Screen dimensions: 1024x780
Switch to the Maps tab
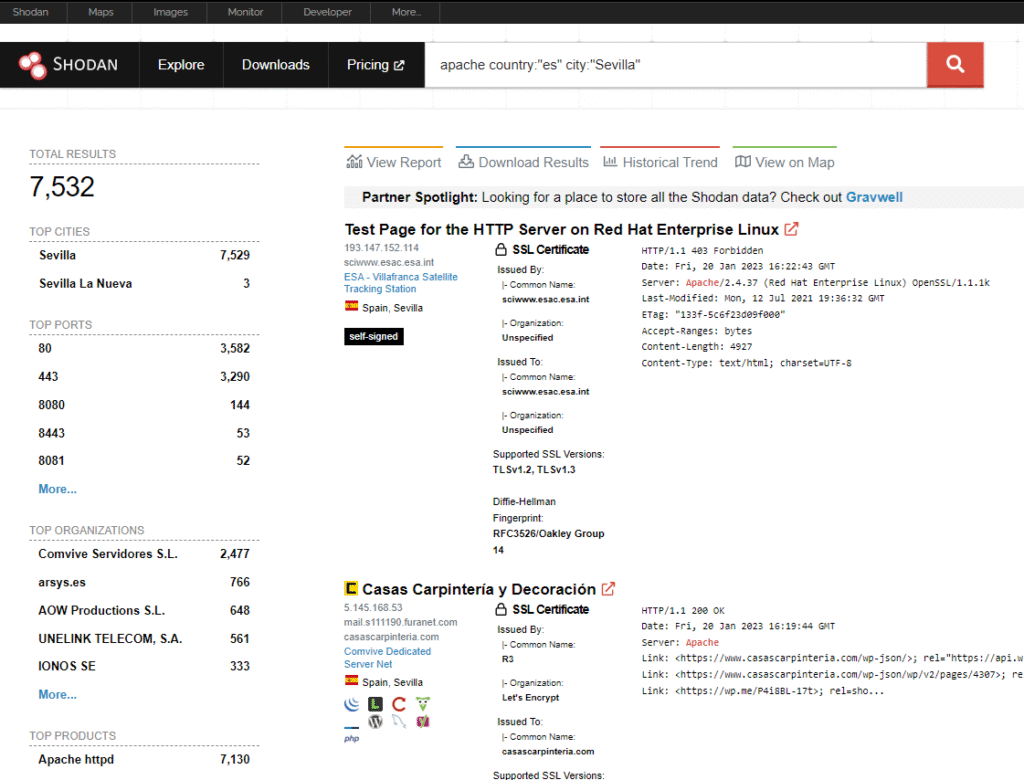(x=100, y=12)
